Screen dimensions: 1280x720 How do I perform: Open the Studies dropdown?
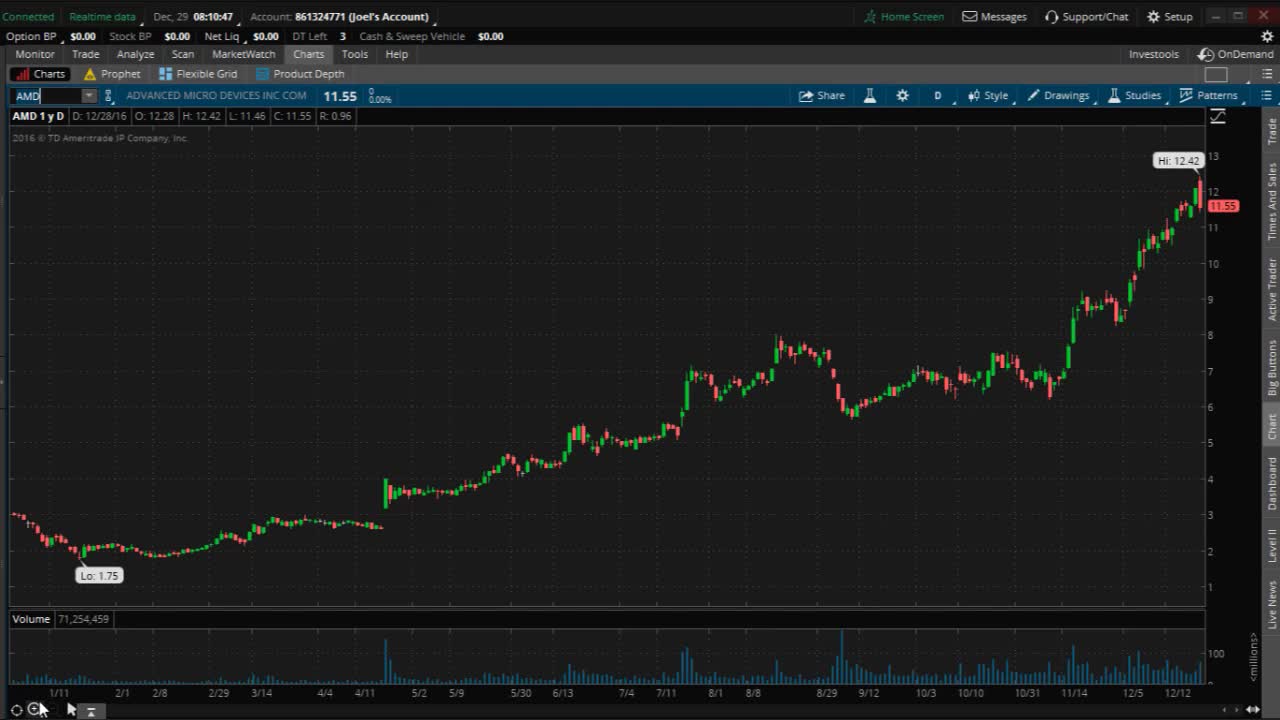(x=1134, y=96)
